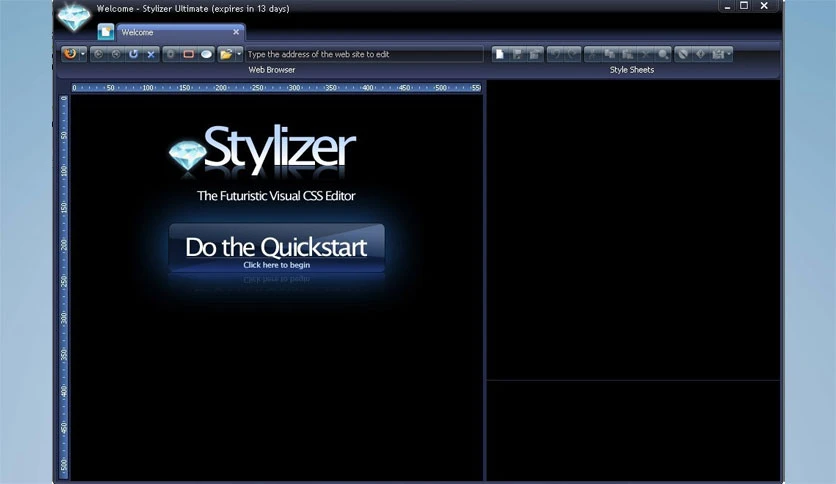The image size is (836, 484).
Task: Open search with the magnifier icon
Action: pyautogui.click(x=663, y=54)
